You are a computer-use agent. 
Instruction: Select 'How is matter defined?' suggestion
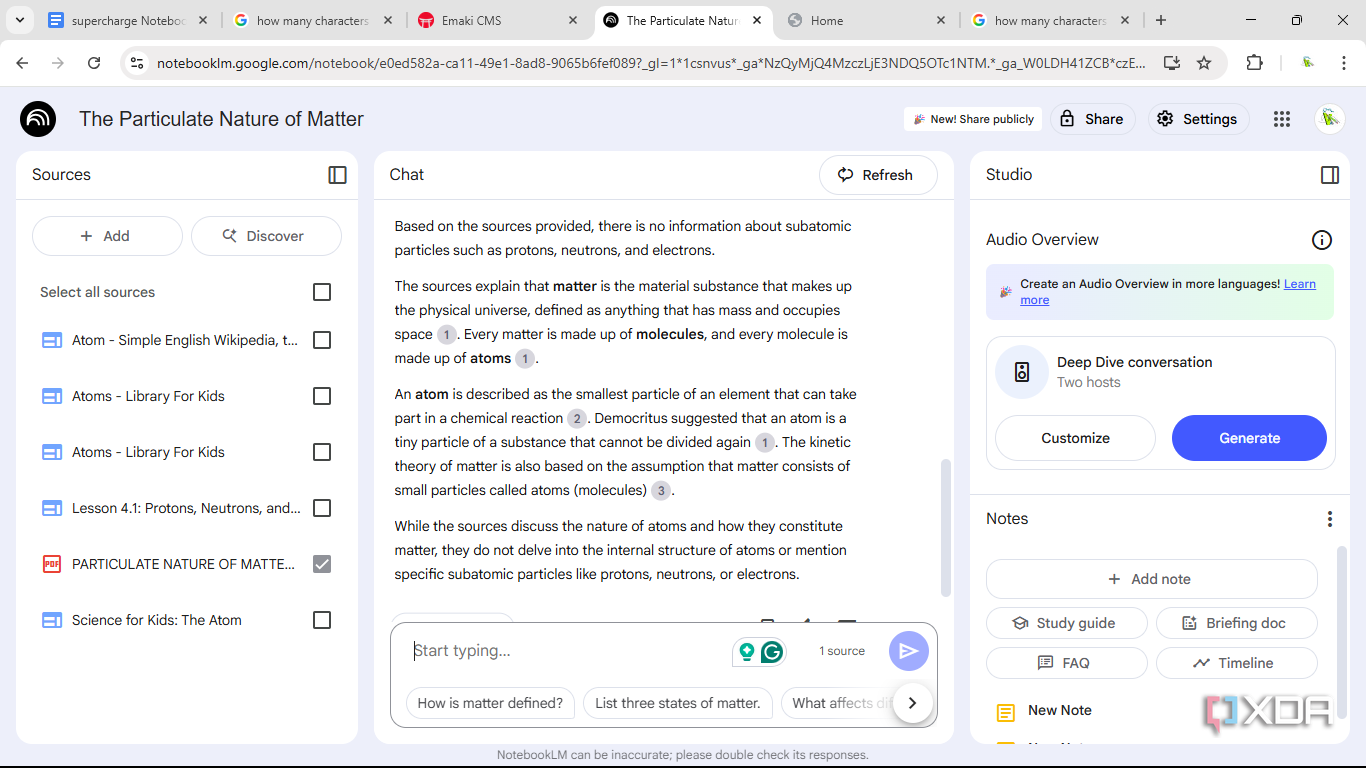(x=491, y=703)
